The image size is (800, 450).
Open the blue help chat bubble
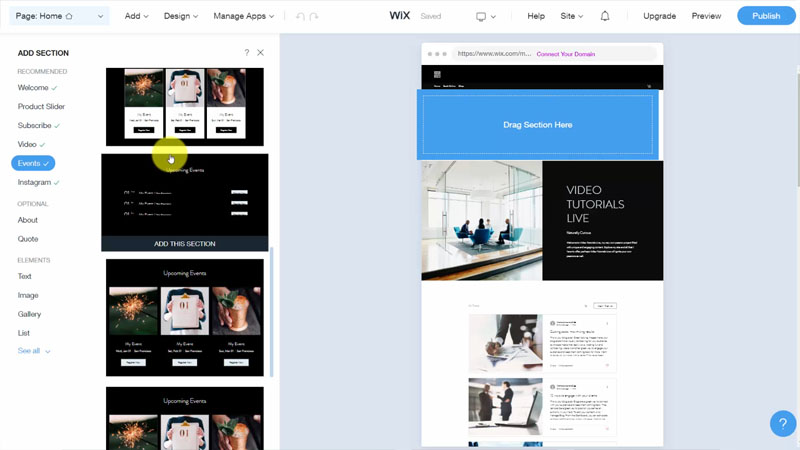tap(783, 423)
